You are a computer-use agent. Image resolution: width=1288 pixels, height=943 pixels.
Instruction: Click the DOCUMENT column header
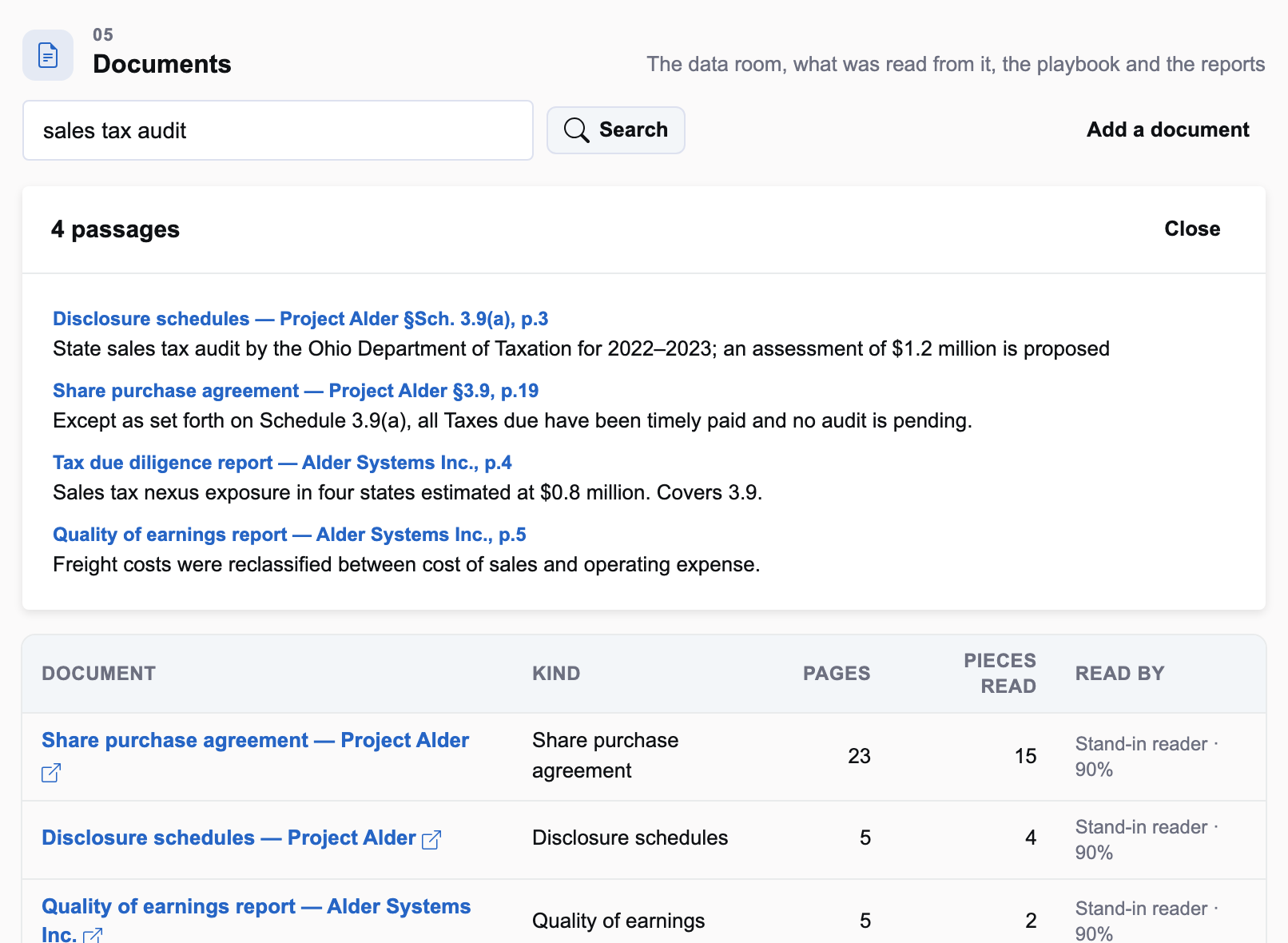pos(99,674)
